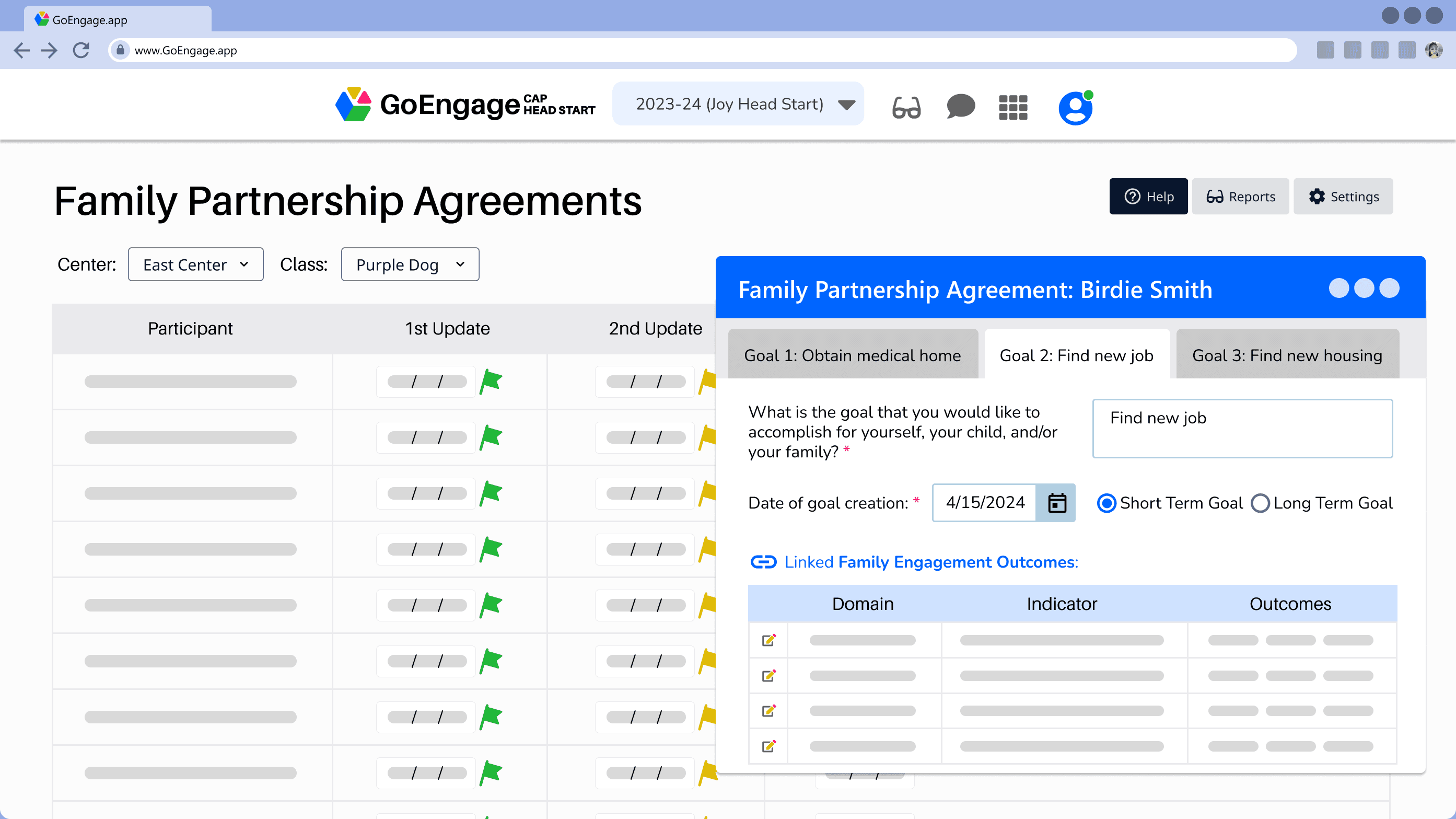The height and width of the screenshot is (819, 1456).
Task: Open the glasses reports icon in header
Action: coord(906,106)
